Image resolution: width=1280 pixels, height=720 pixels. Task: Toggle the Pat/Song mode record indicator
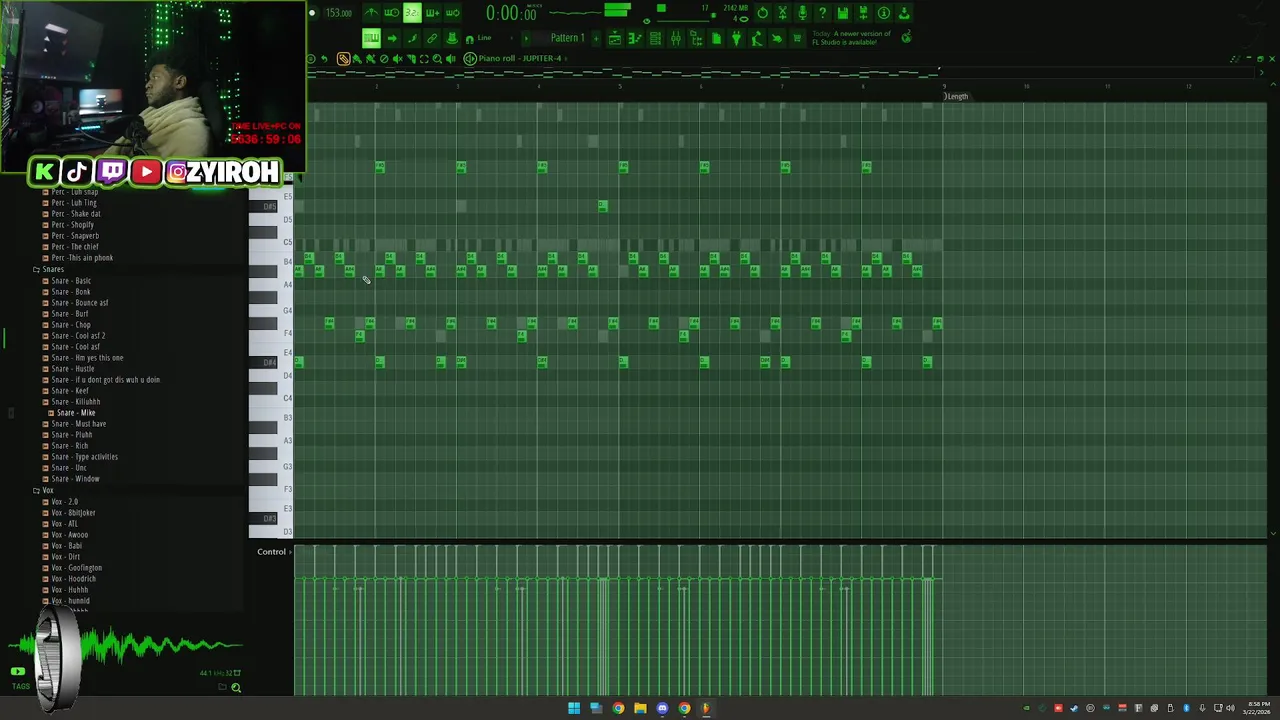tap(311, 12)
